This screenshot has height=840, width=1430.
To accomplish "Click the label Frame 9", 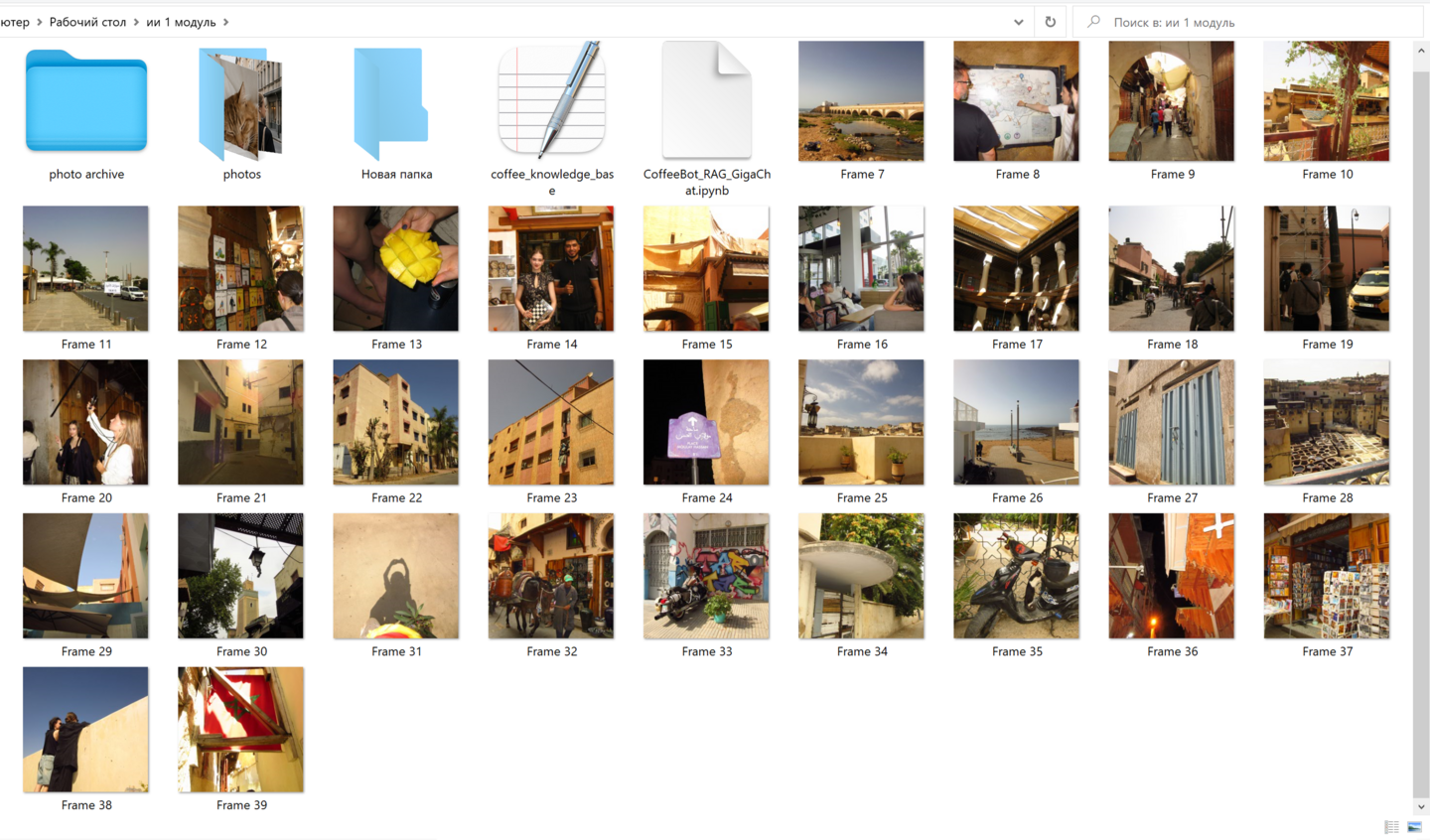I will click(1173, 174).
